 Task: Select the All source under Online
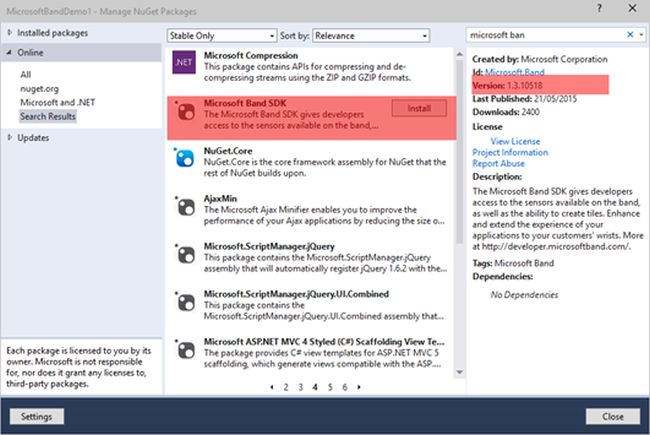pos(26,75)
